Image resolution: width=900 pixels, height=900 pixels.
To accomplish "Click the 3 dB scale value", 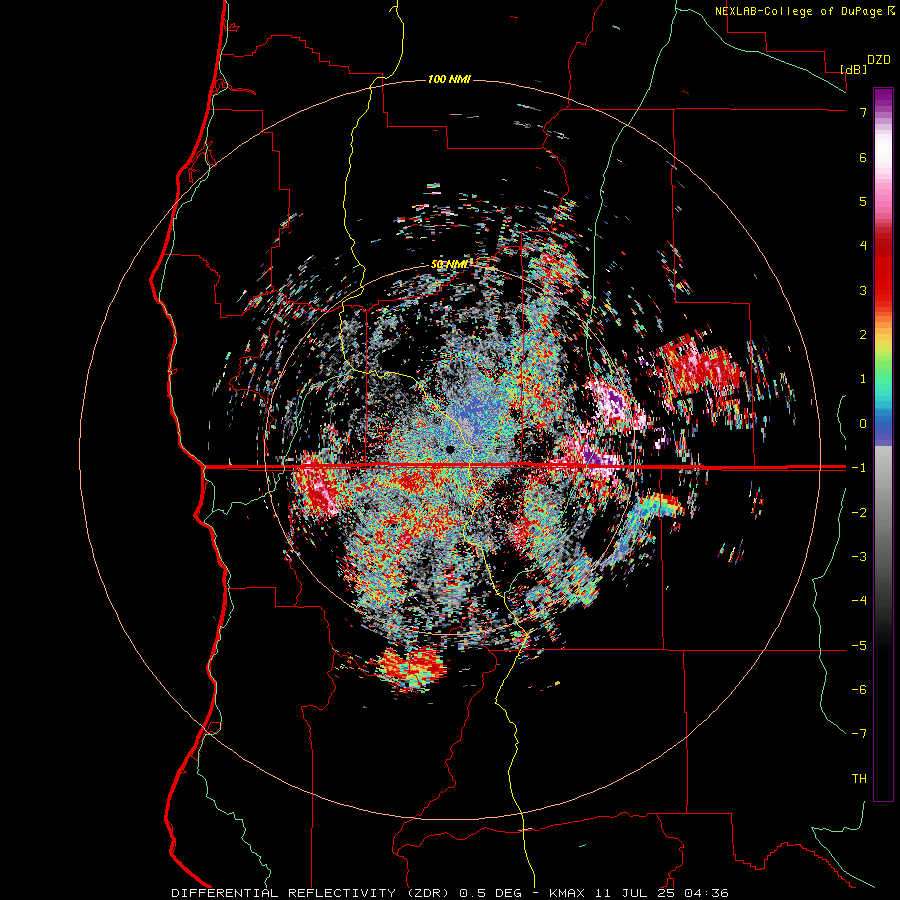I will click(862, 290).
